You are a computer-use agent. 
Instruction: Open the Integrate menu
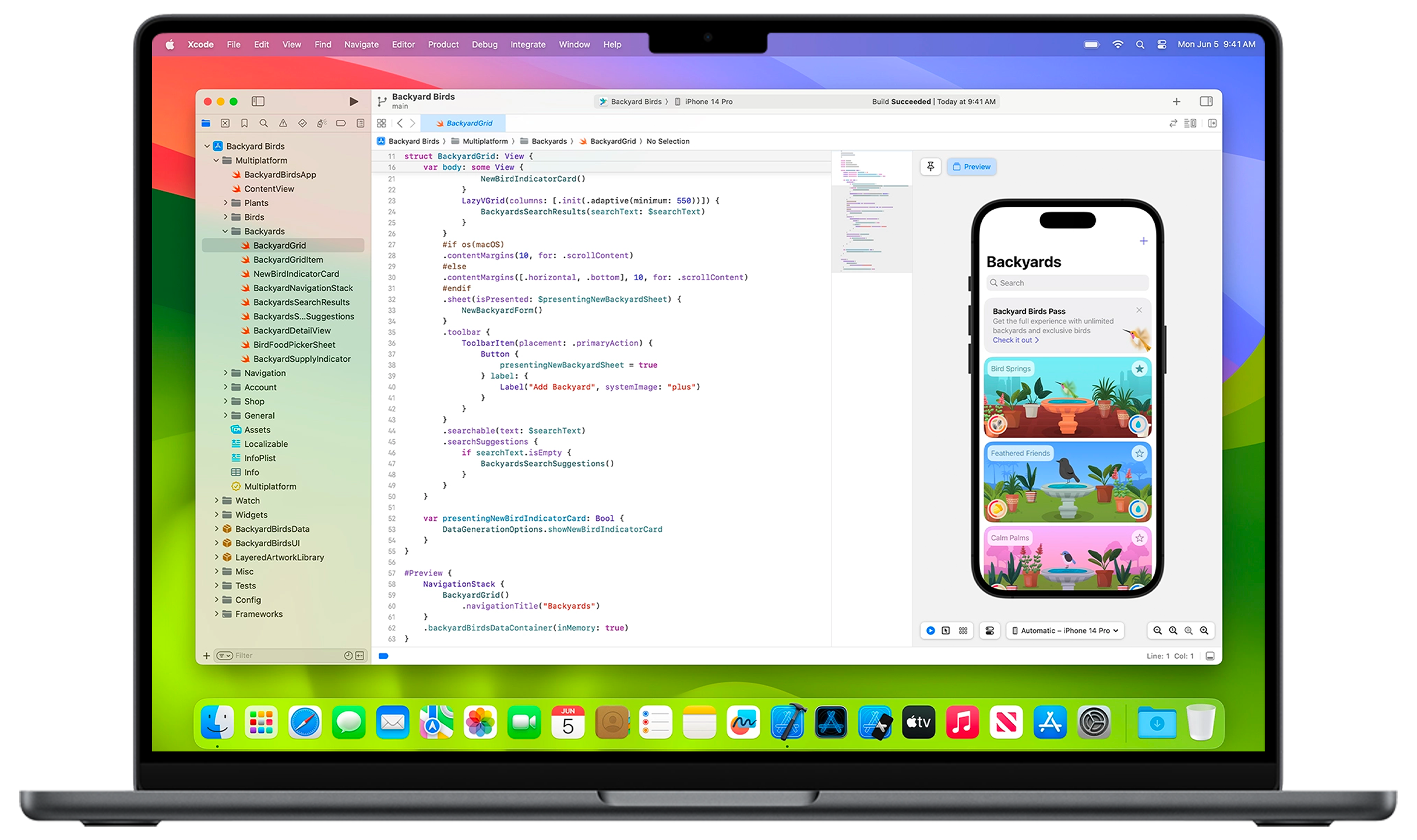coord(528,44)
